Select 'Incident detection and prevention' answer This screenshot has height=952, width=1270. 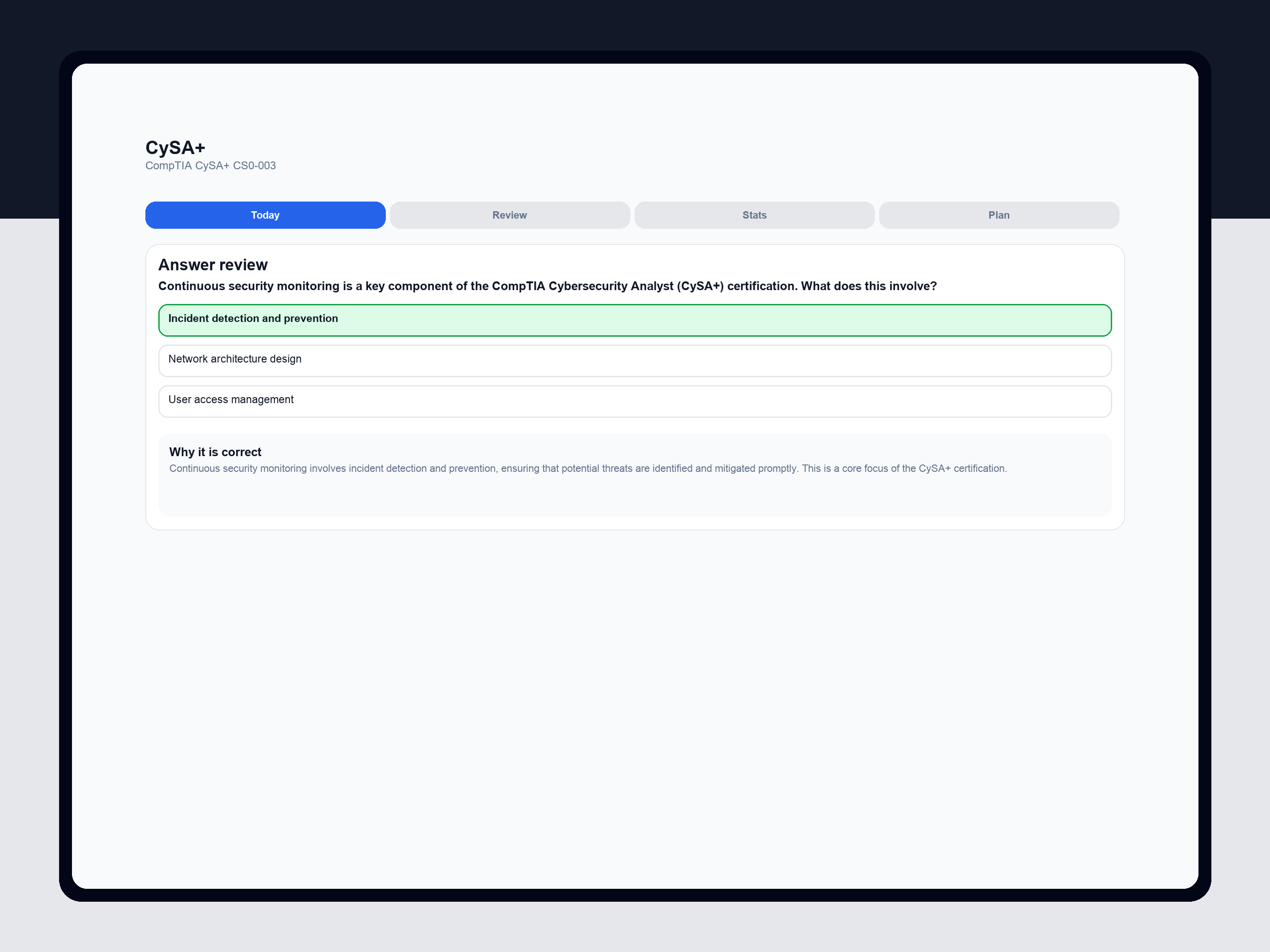click(x=635, y=320)
